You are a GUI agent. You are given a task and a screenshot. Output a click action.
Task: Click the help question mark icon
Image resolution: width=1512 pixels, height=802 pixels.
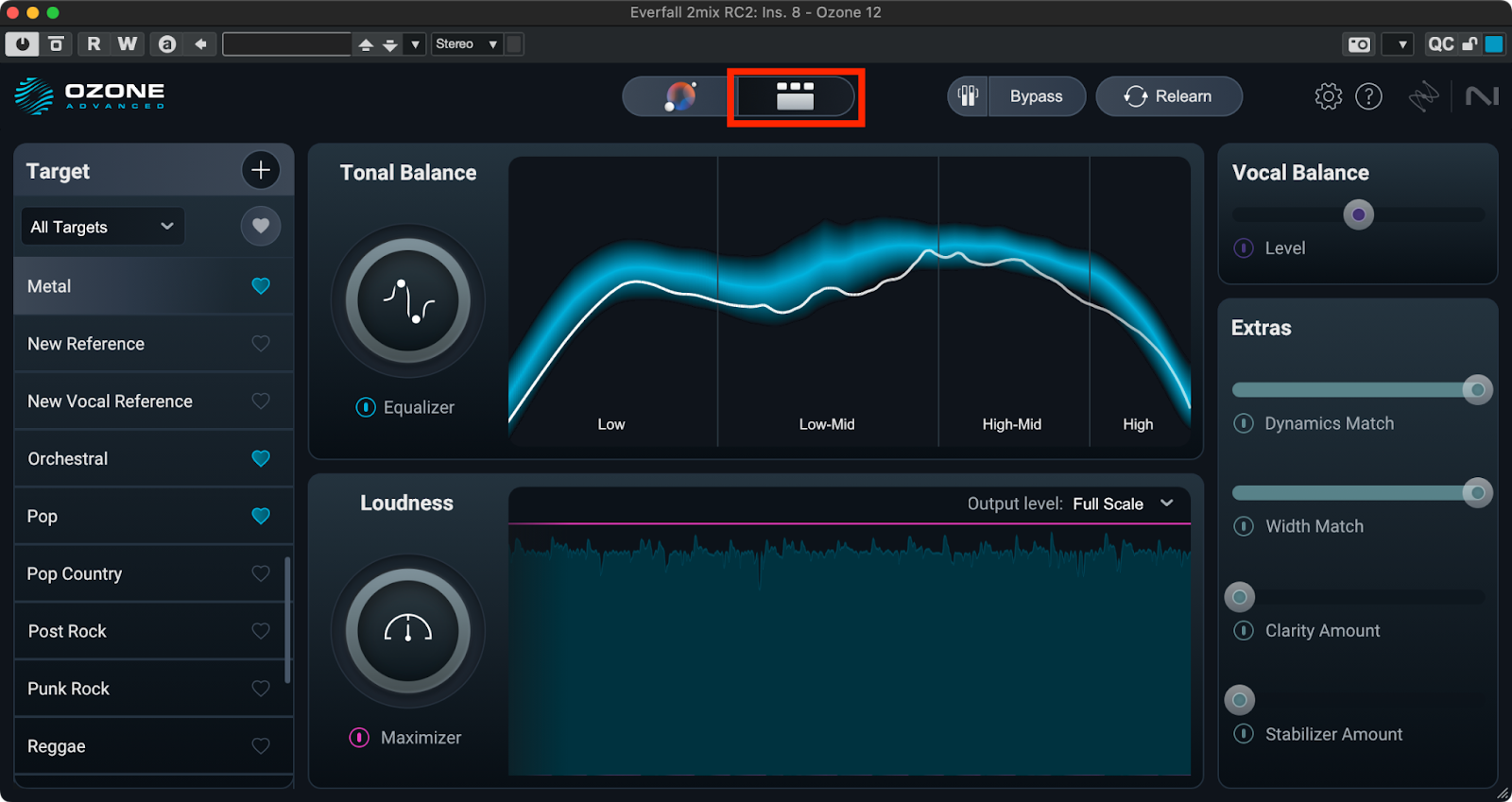pyautogui.click(x=1368, y=96)
